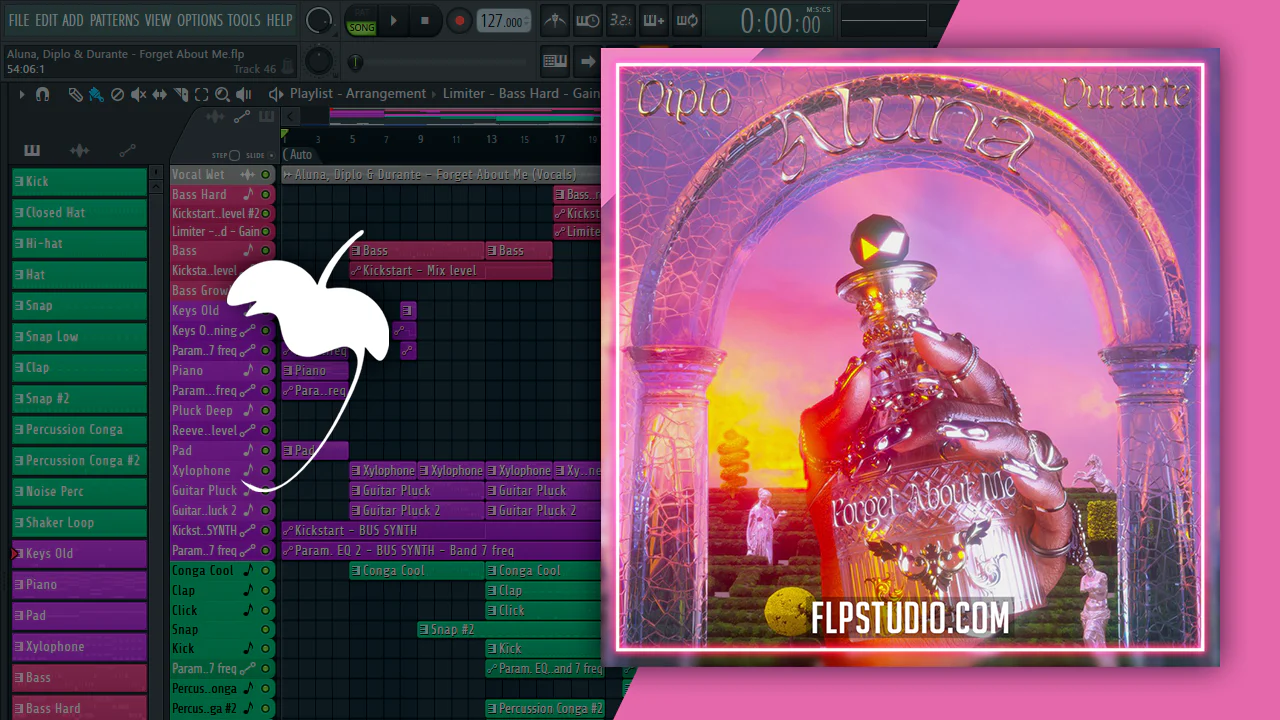Select the Shaker Loop pattern
This screenshot has width=1280, height=720.
[80, 523]
